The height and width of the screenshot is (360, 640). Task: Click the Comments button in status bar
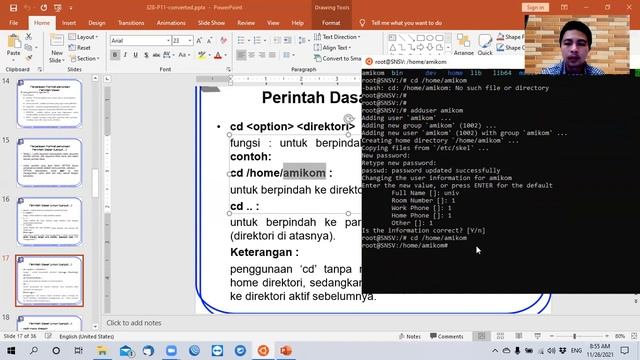[447, 336]
